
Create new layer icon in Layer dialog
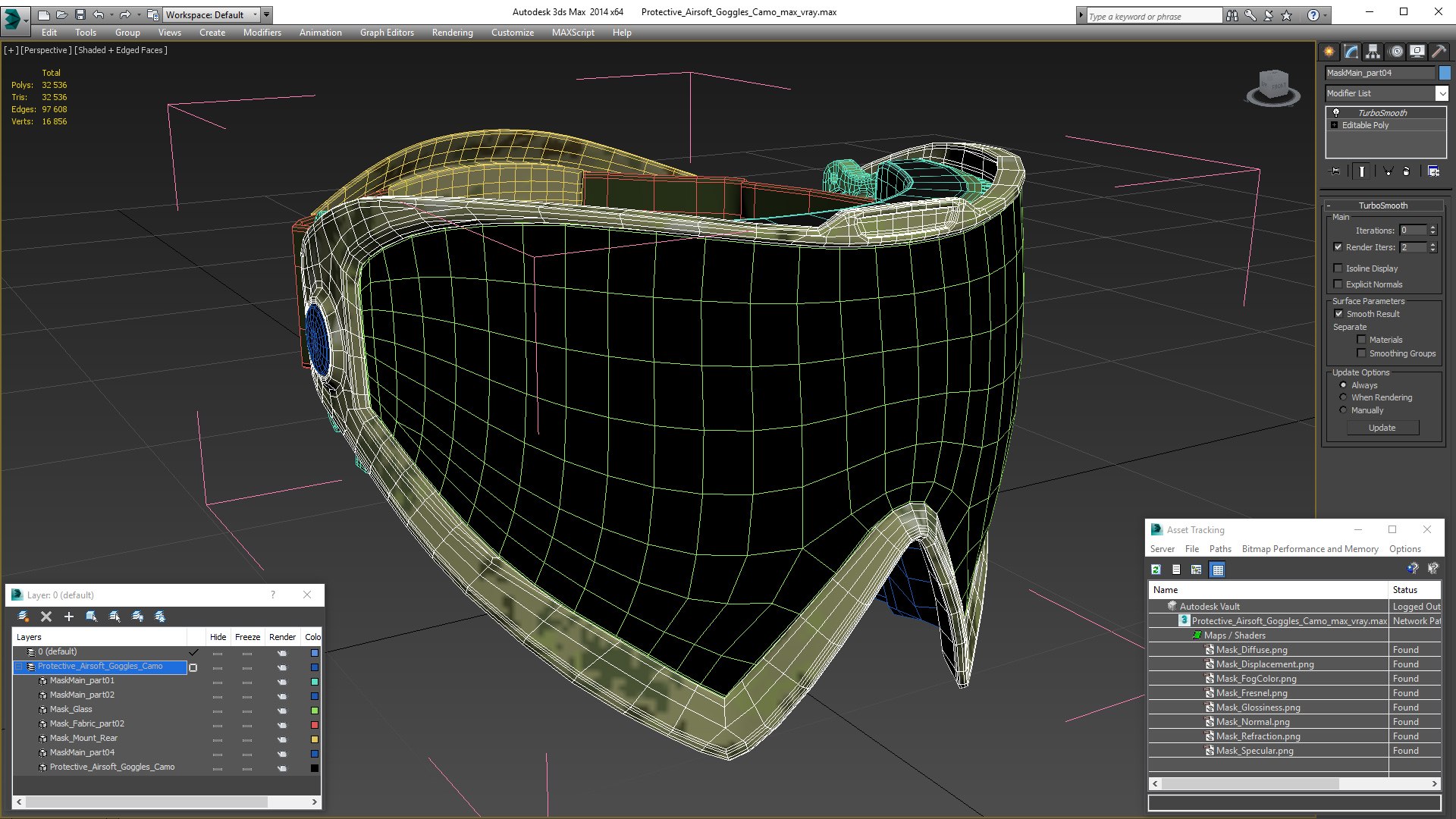(x=24, y=617)
